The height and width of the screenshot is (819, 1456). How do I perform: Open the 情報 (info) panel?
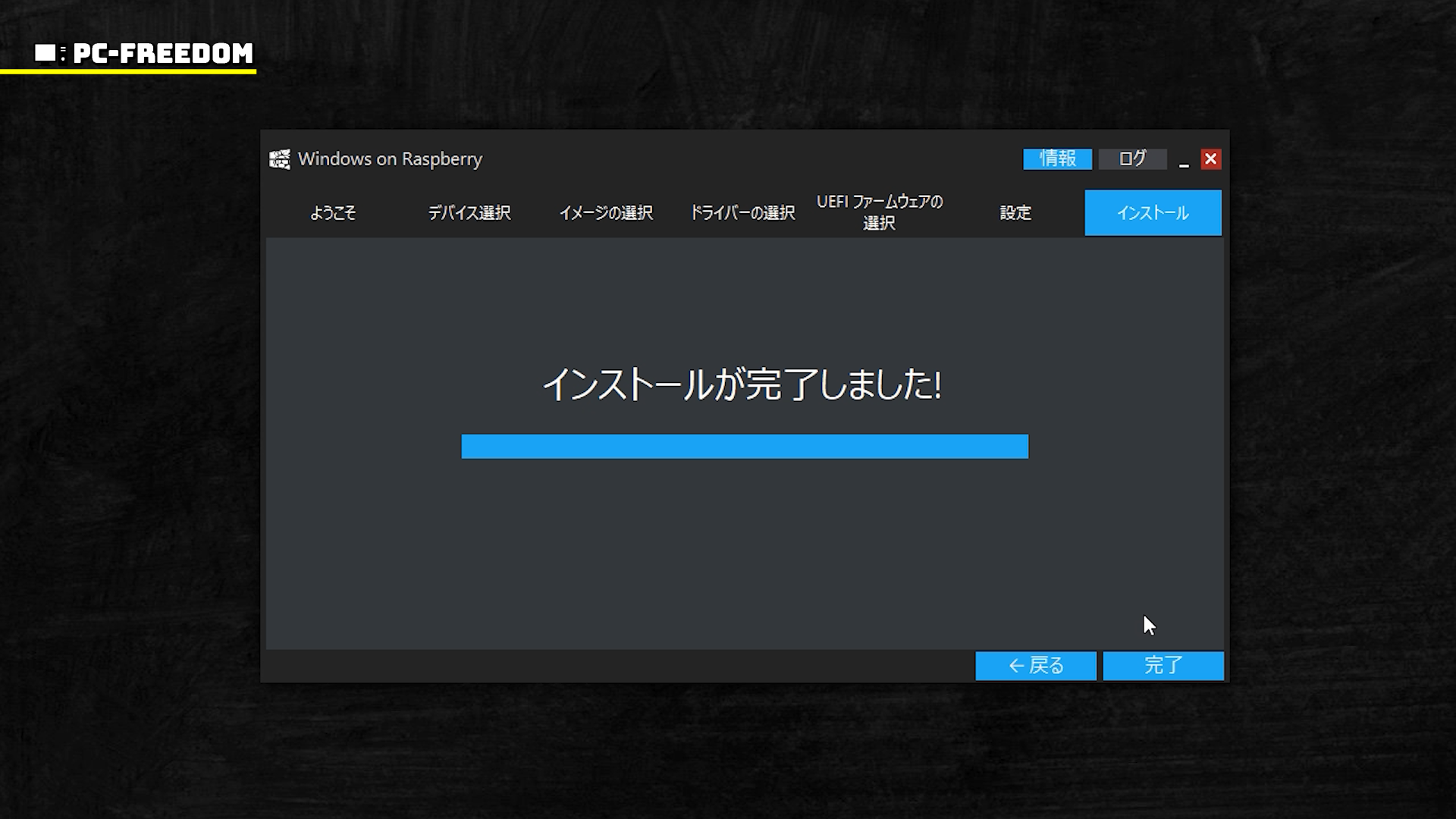1057,158
